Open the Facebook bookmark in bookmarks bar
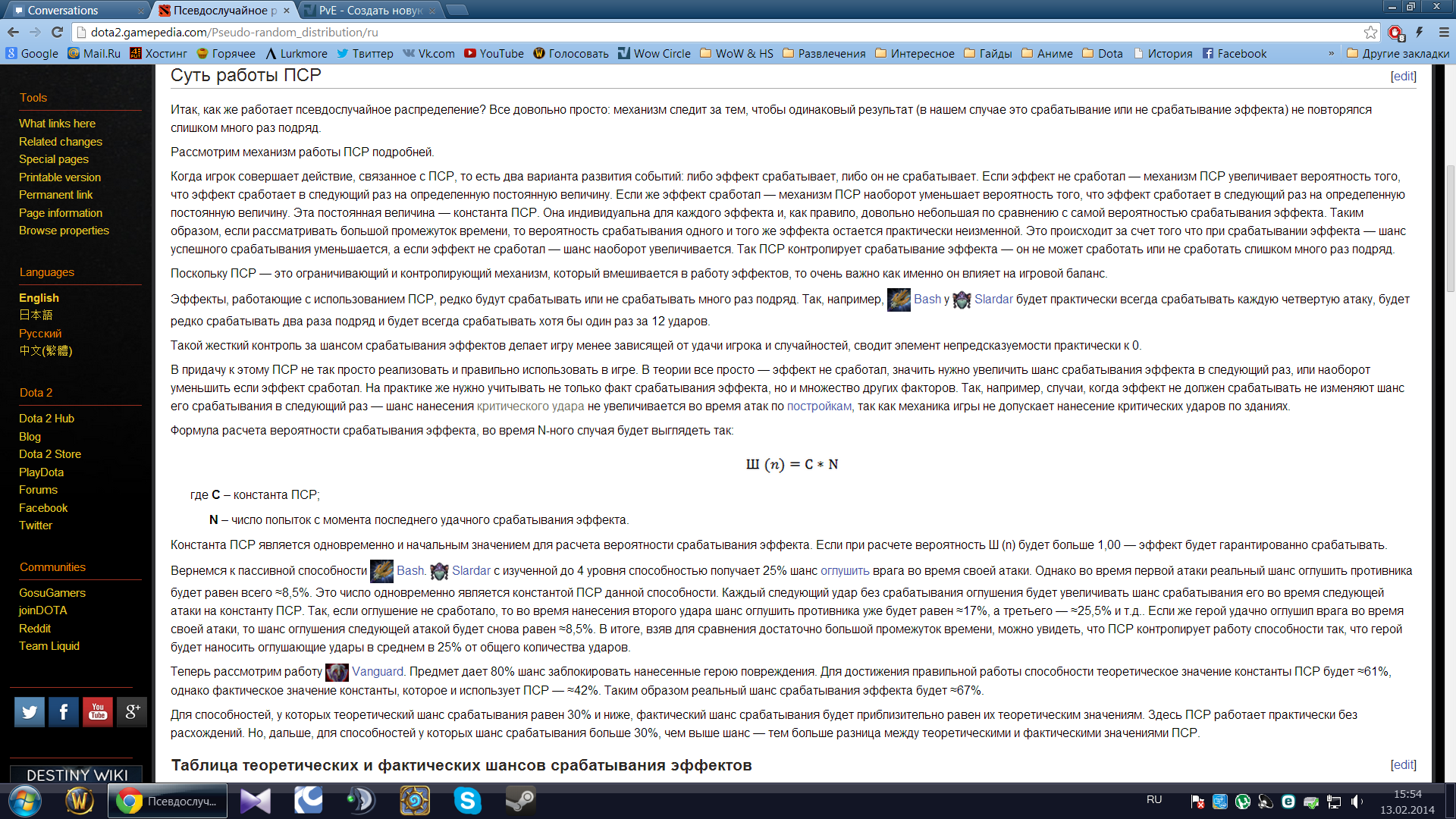 click(x=1234, y=54)
